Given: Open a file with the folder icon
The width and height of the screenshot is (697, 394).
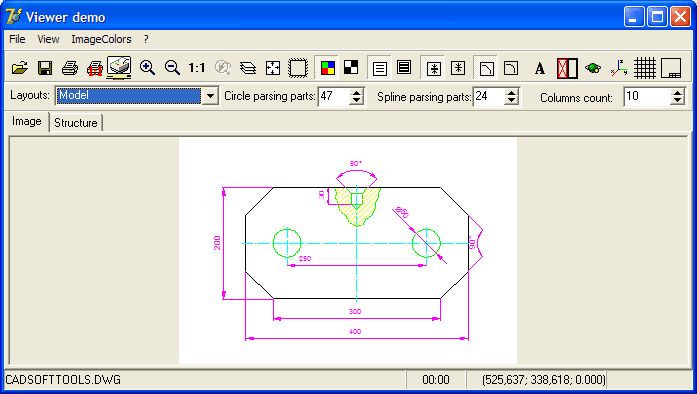Looking at the screenshot, I should tap(20, 68).
